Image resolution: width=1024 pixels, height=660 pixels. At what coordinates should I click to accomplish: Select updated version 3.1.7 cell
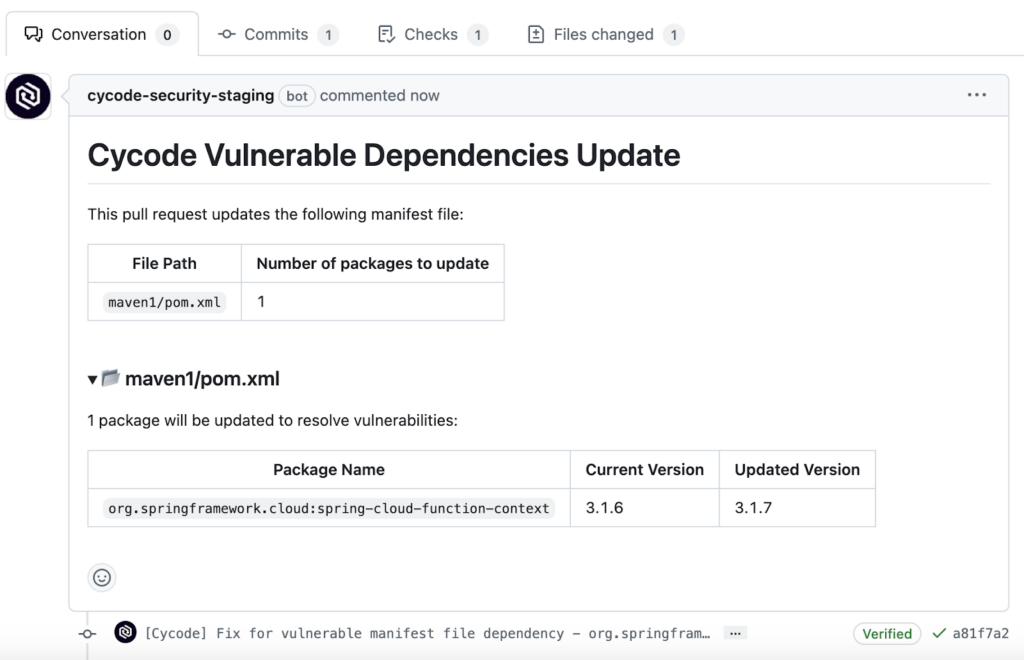797,508
